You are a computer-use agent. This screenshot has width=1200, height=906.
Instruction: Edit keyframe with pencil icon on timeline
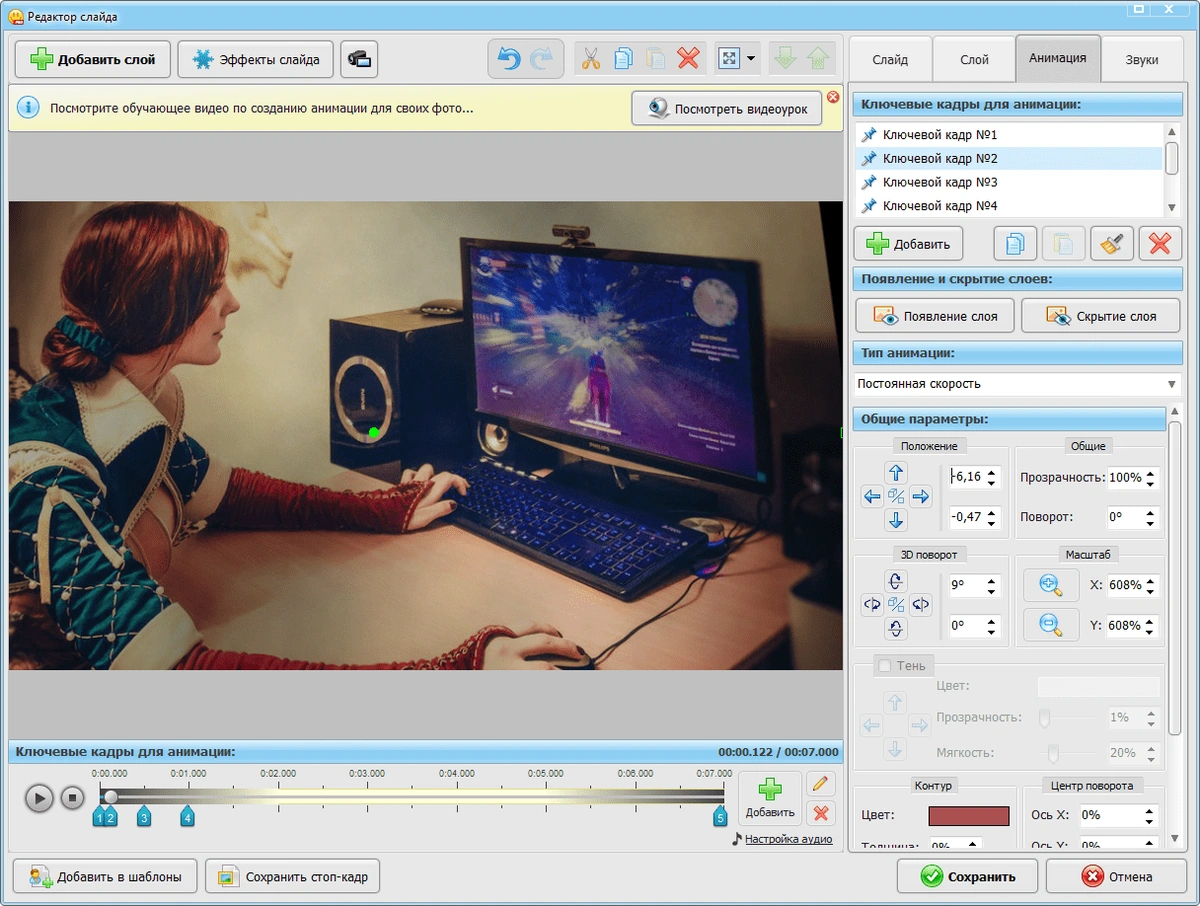[x=820, y=784]
